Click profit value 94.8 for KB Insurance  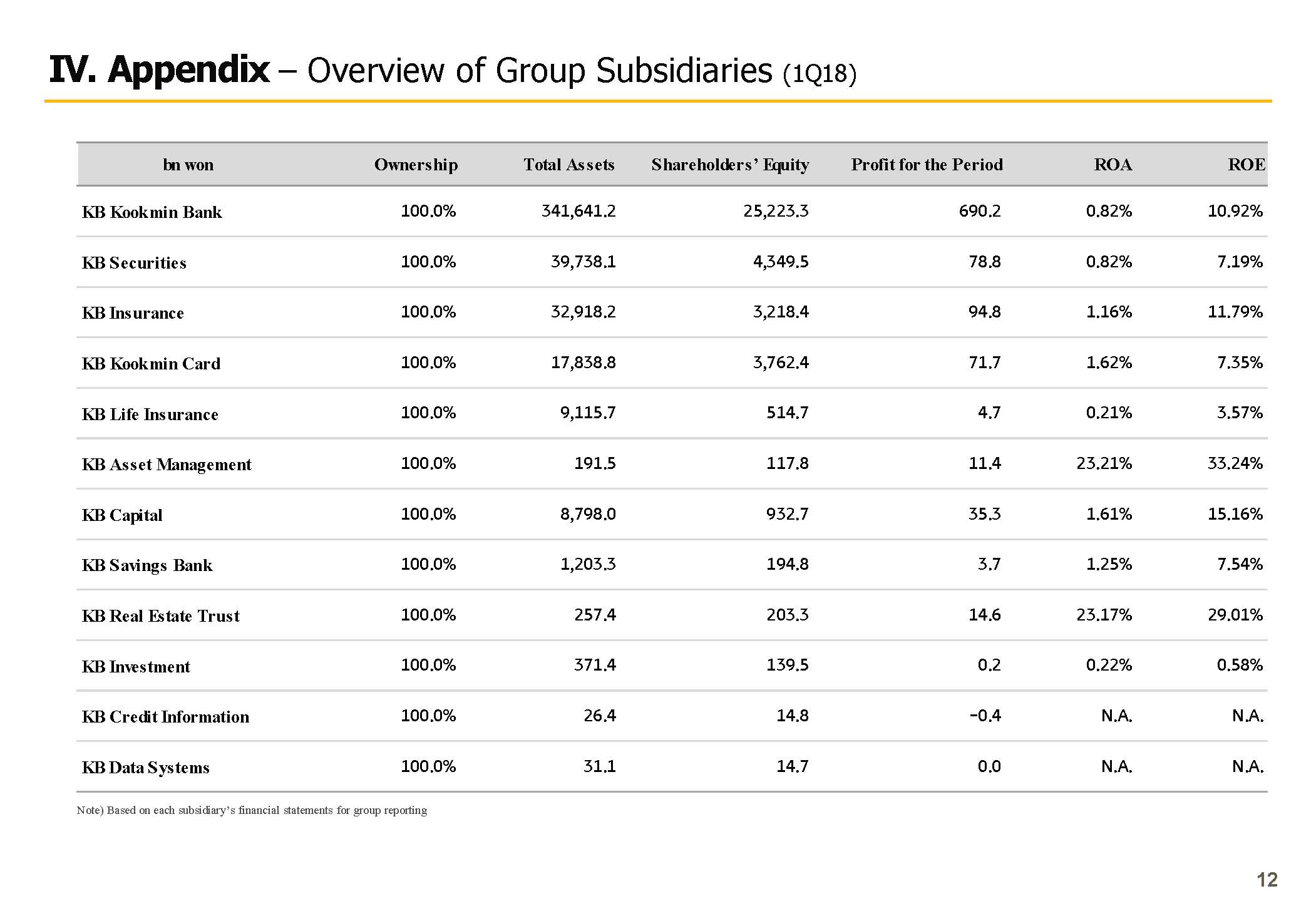click(985, 312)
